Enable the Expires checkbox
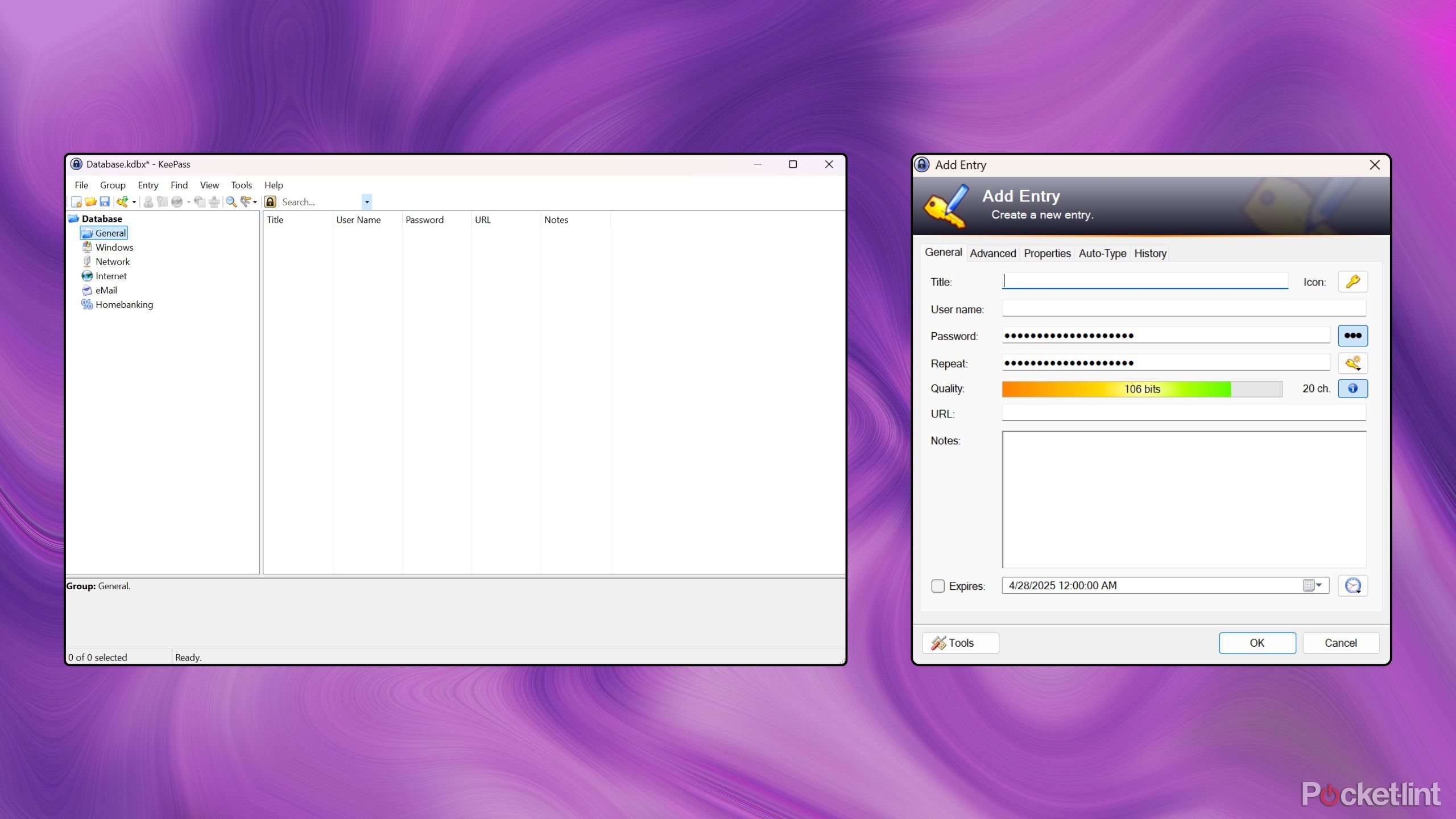Viewport: 1456px width, 819px height. (x=938, y=586)
